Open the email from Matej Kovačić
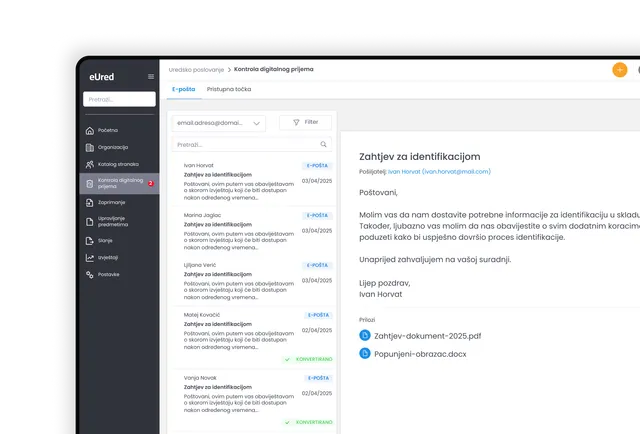 pyautogui.click(x=254, y=337)
